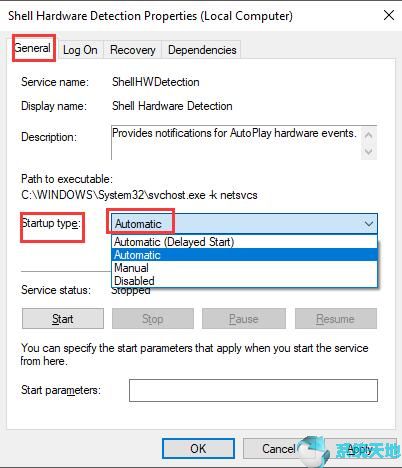Close the properties dialog with X
The image size is (402, 468).
389,15
